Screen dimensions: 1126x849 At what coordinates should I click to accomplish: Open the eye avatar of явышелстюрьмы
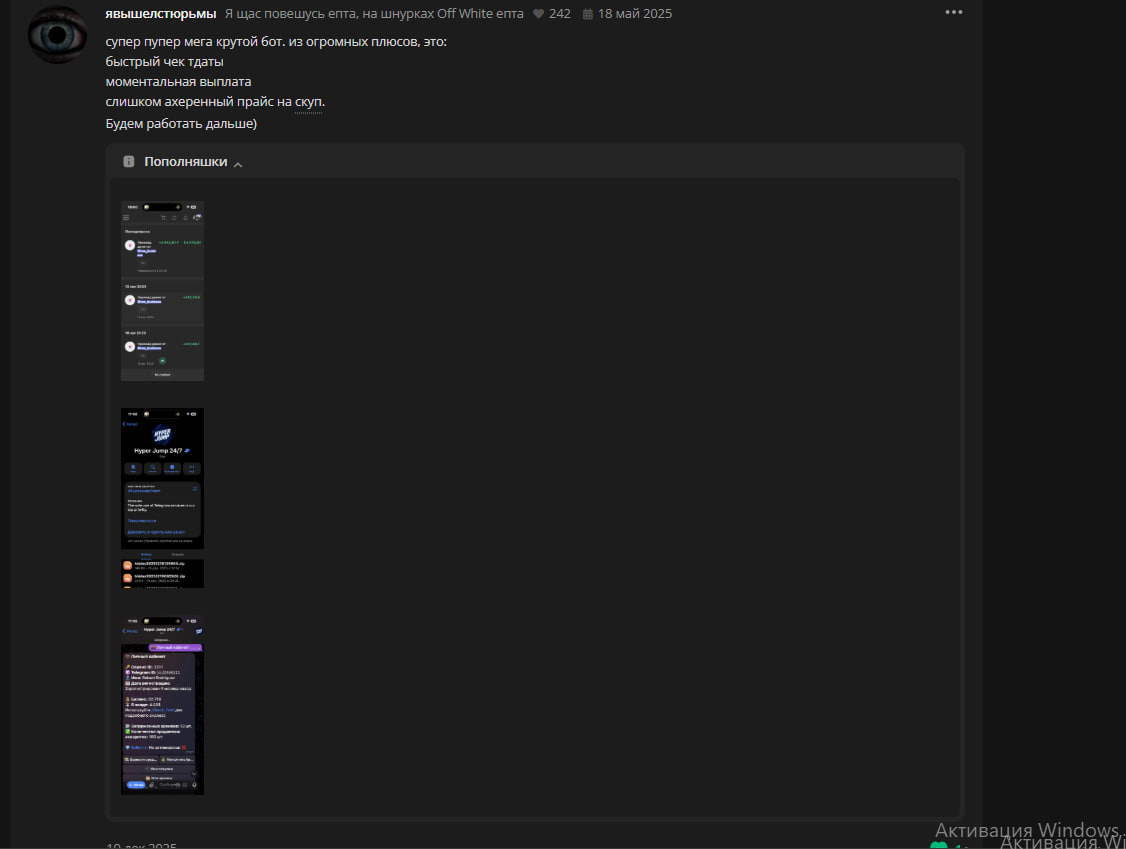point(57,34)
